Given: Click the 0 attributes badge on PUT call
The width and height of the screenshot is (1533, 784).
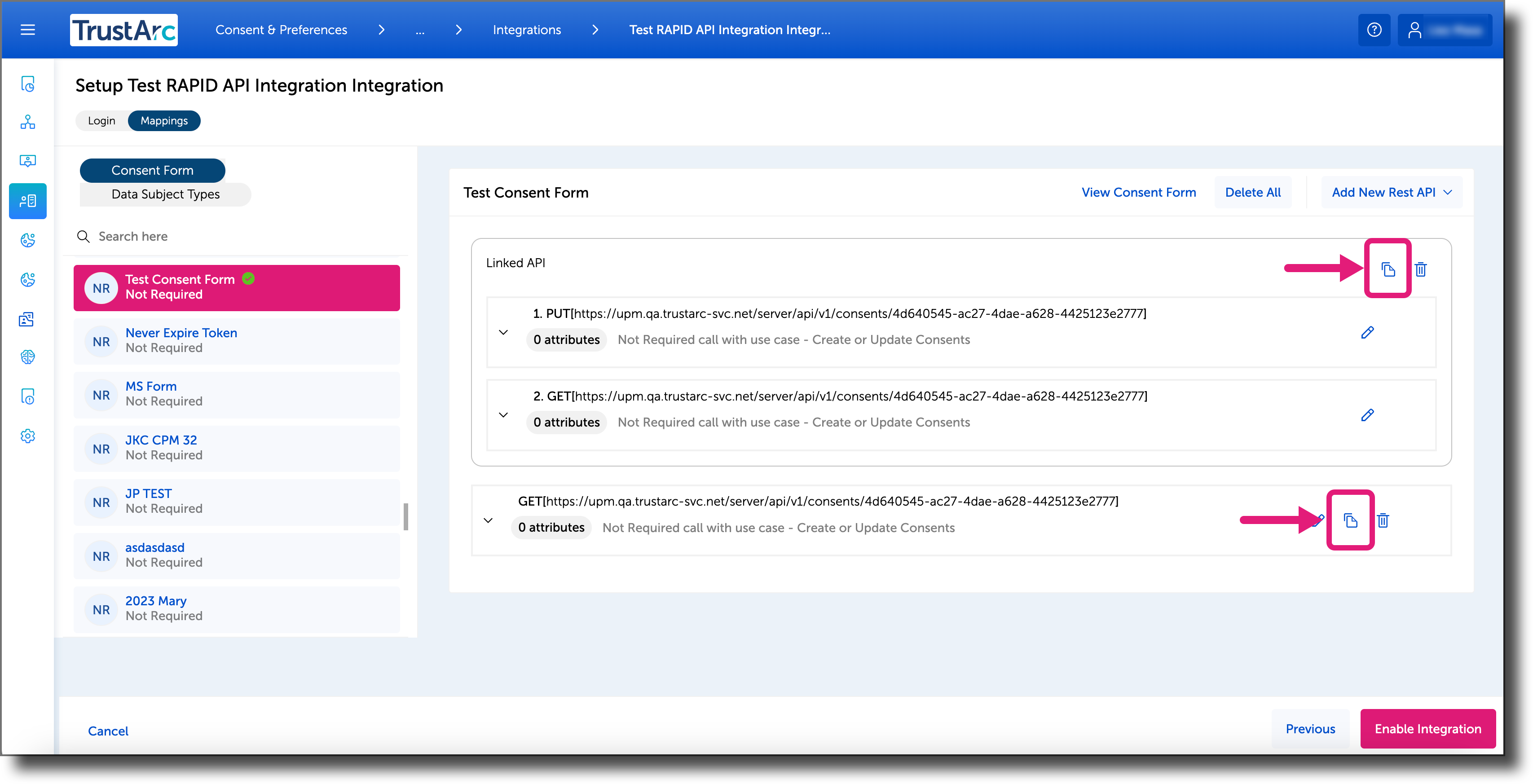Looking at the screenshot, I should tap(567, 340).
